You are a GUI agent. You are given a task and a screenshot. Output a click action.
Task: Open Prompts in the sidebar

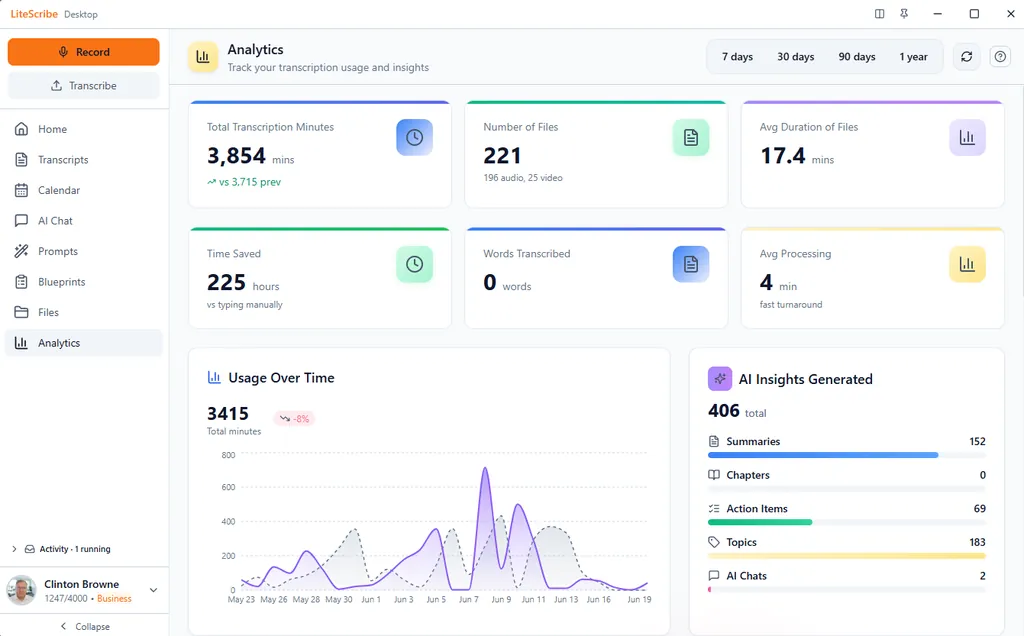point(84,251)
